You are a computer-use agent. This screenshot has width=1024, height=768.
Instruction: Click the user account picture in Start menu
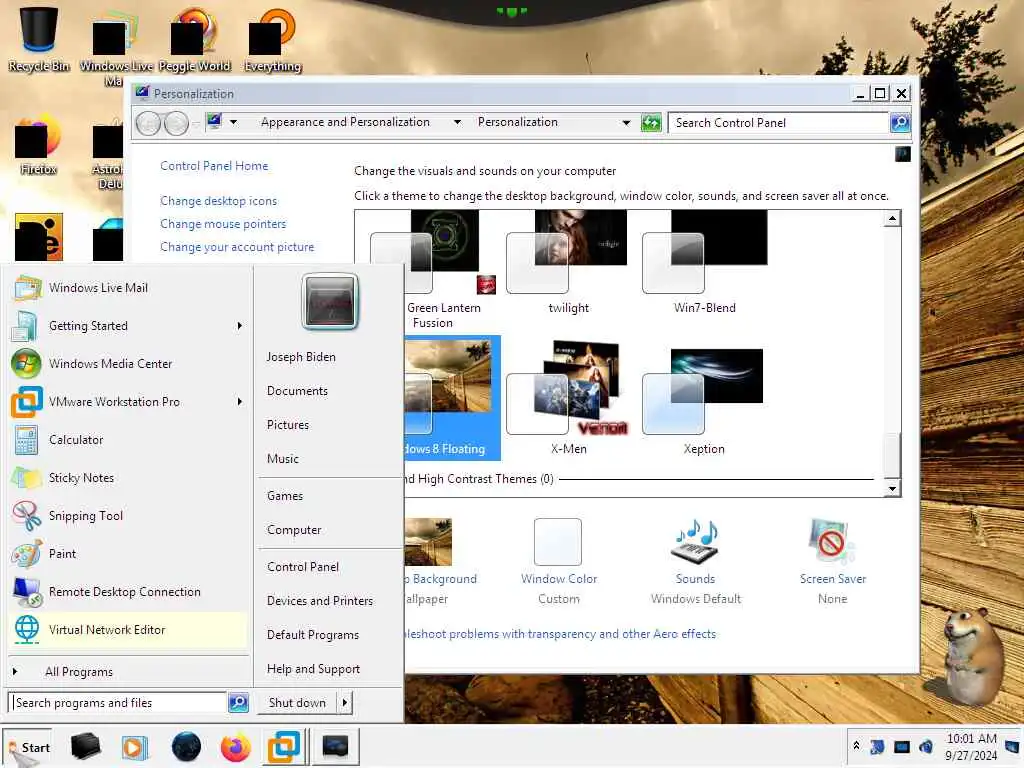(x=330, y=301)
